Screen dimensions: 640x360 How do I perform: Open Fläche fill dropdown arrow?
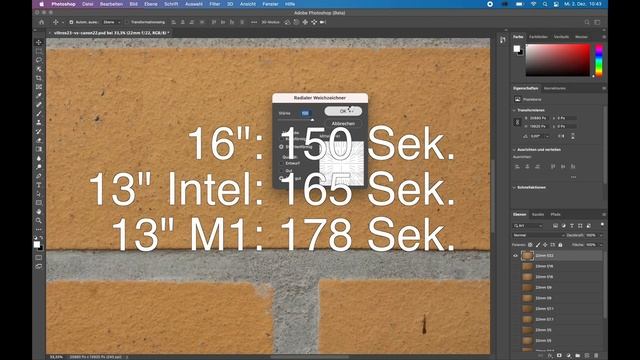[x=602, y=245]
